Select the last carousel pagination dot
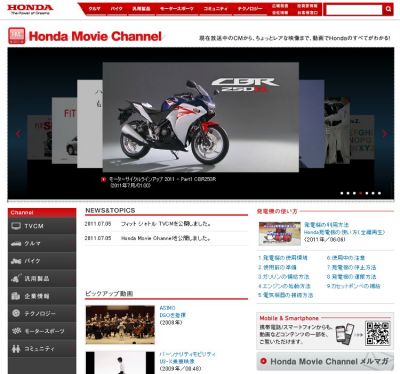Viewport: 400px width, 374px height. pyautogui.click(x=379, y=193)
